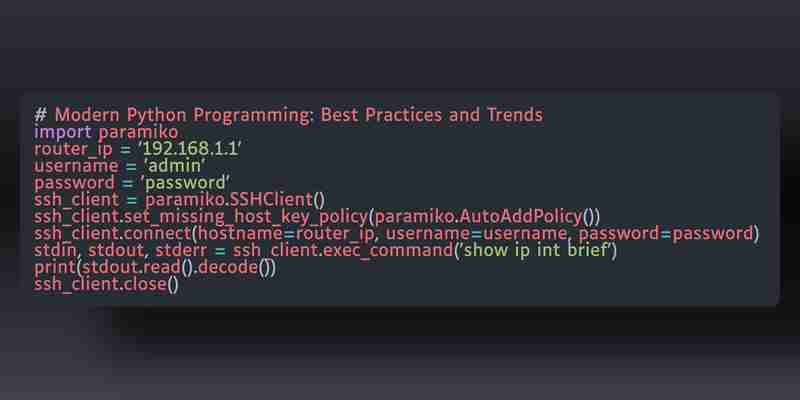Click the username value 'admin'

(x=175, y=166)
